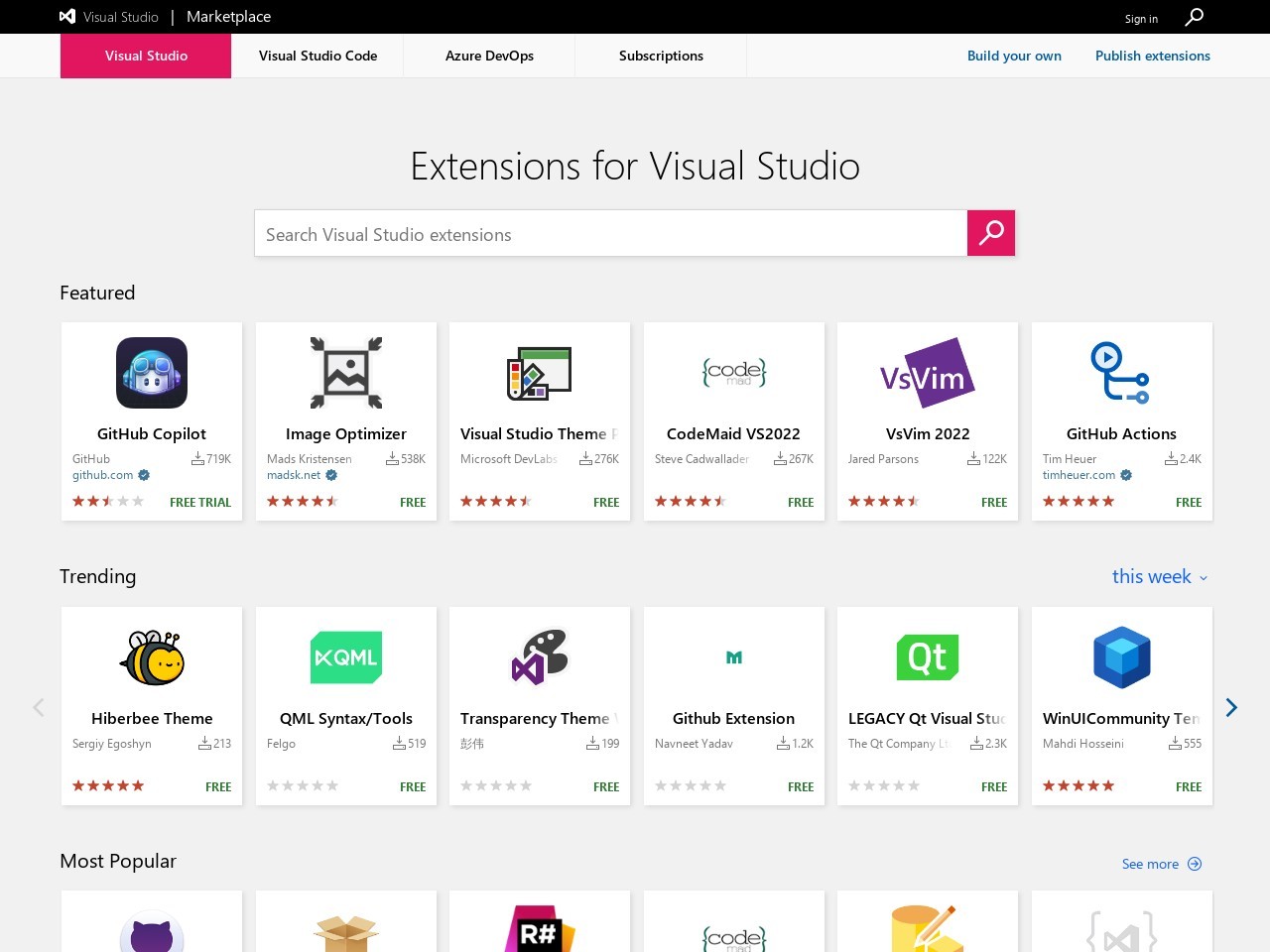This screenshot has width=1270, height=952.
Task: Click the star rating for QML Syntax/Tools
Action: point(302,785)
